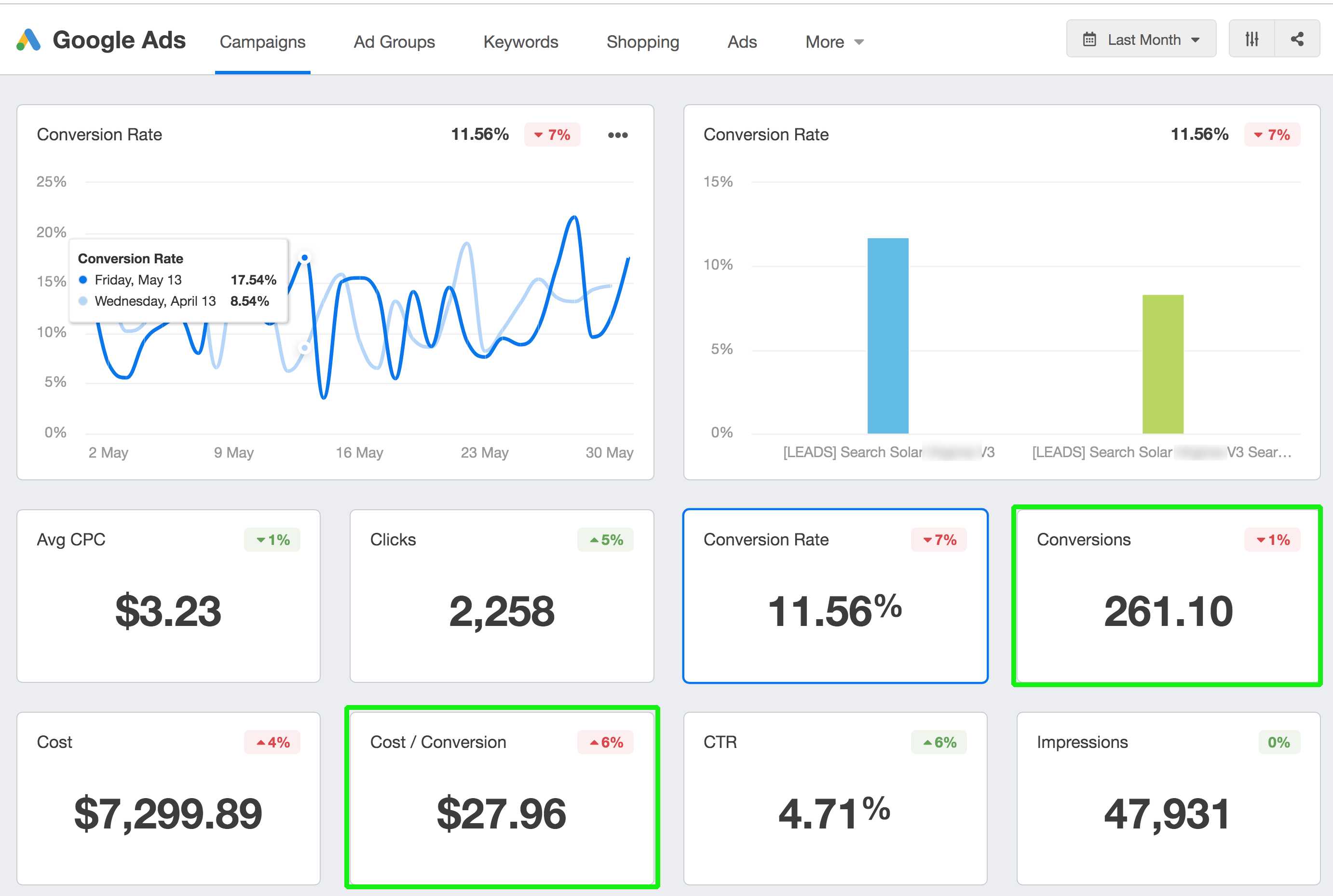Viewport: 1333px width, 896px height.
Task: Select the Clicks metric card
Action: click(502, 596)
